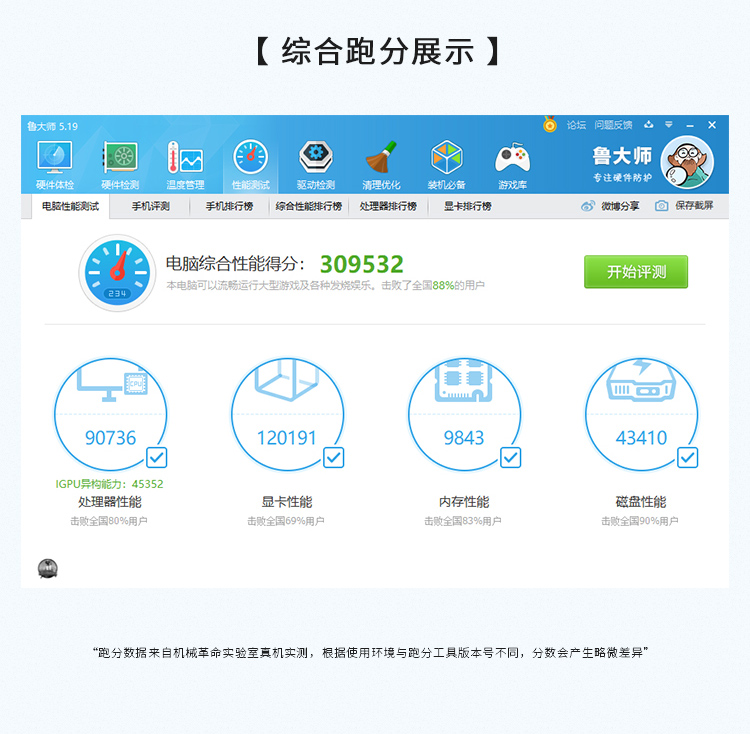The height and width of the screenshot is (734, 750).
Task: Click the overall score 309532
Action: point(362,264)
